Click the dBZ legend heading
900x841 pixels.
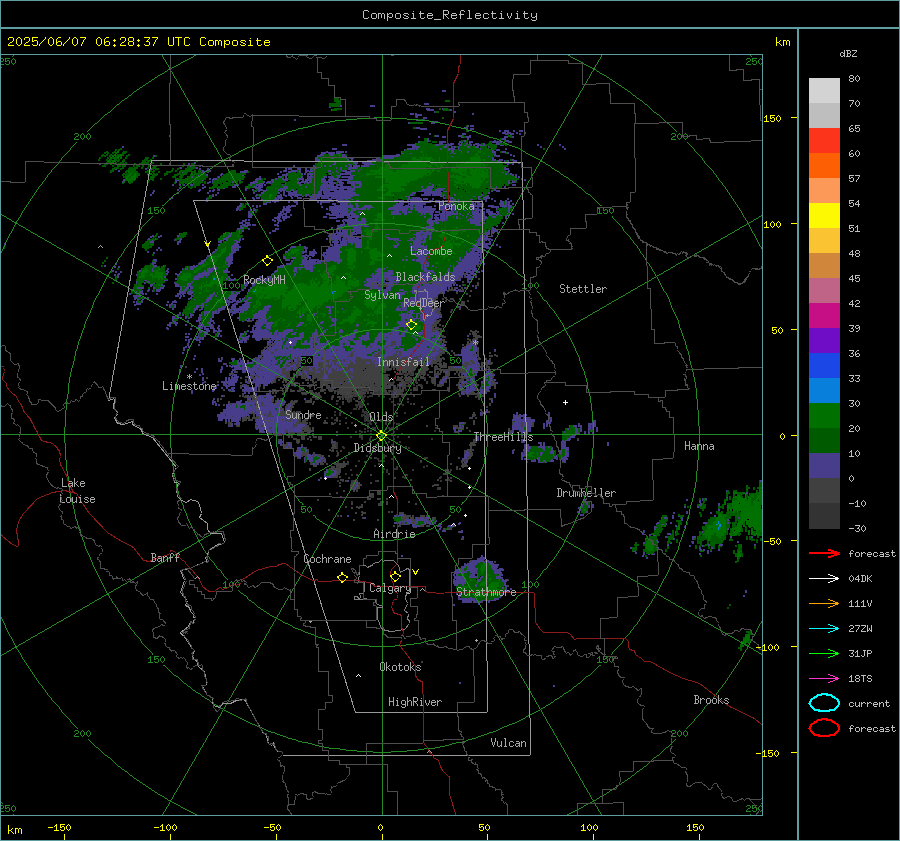pyautogui.click(x=848, y=53)
